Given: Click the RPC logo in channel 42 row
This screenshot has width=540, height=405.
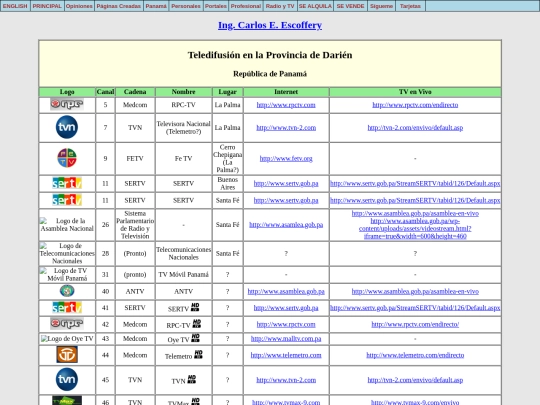Looking at the screenshot, I should 67,323.
